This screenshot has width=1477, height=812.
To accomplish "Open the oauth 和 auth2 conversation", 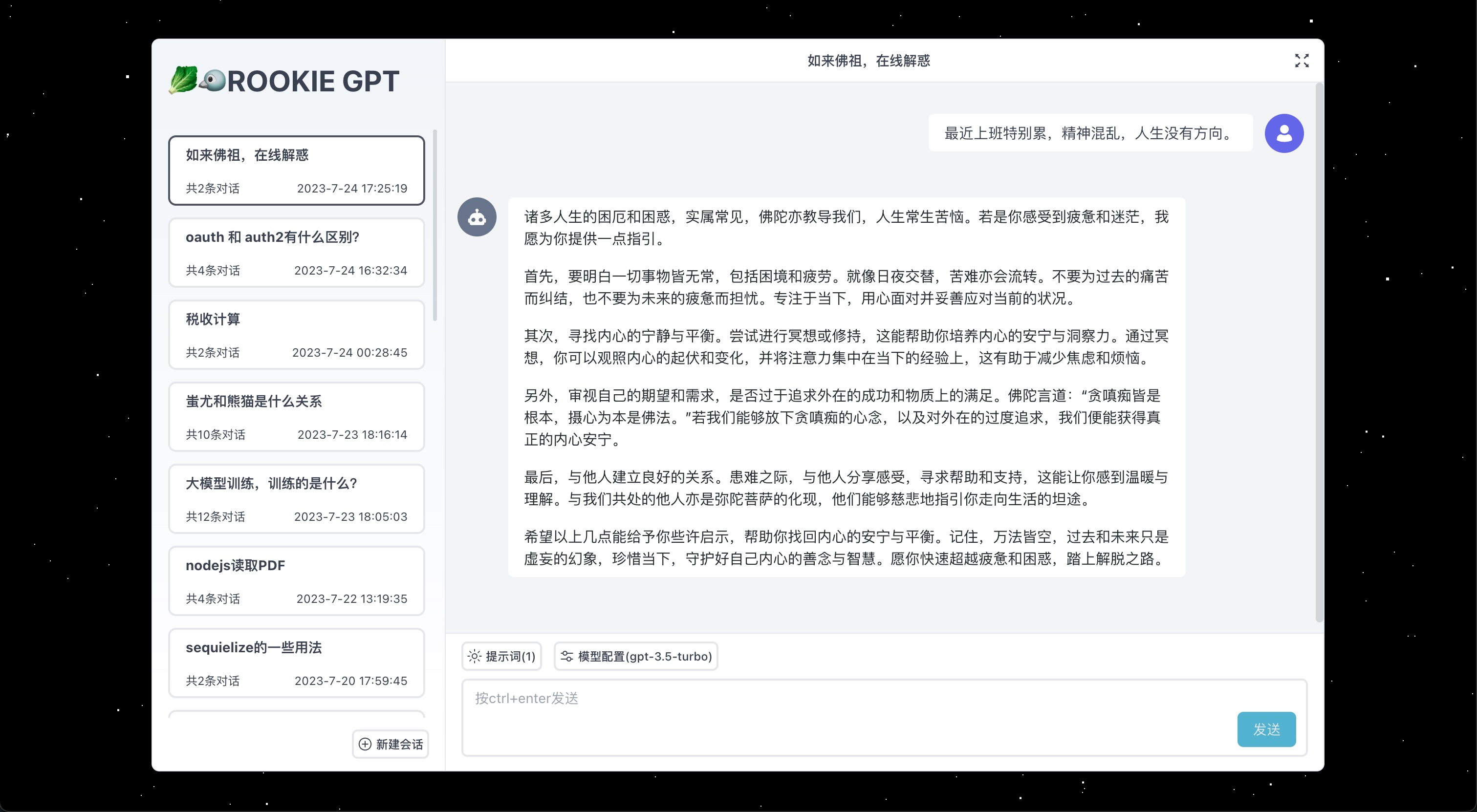I will point(297,253).
